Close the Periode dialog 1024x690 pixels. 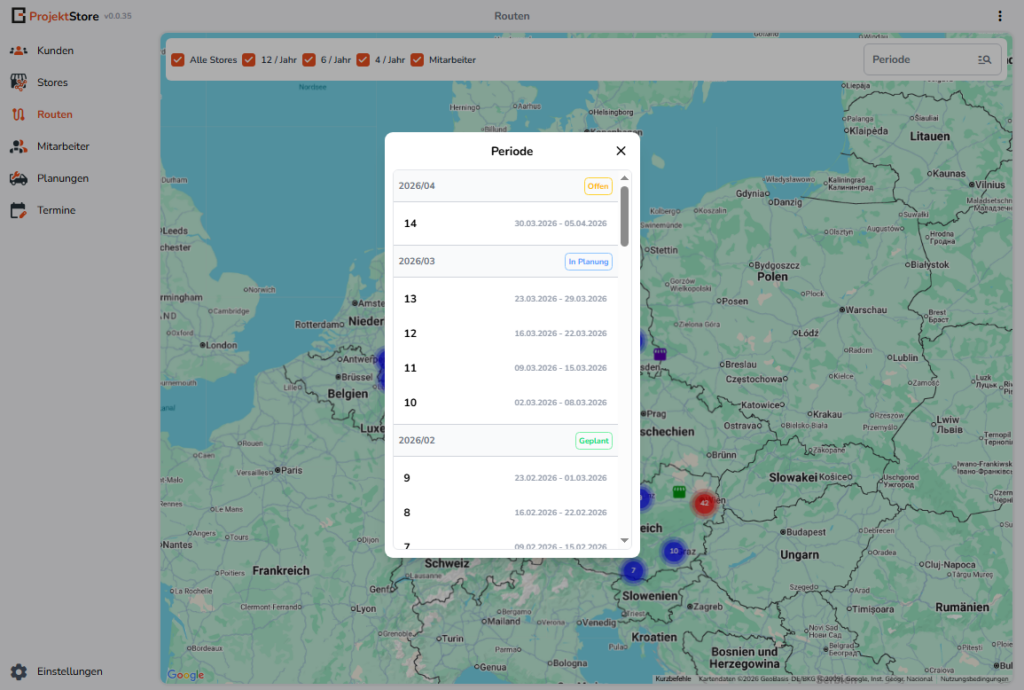(621, 151)
